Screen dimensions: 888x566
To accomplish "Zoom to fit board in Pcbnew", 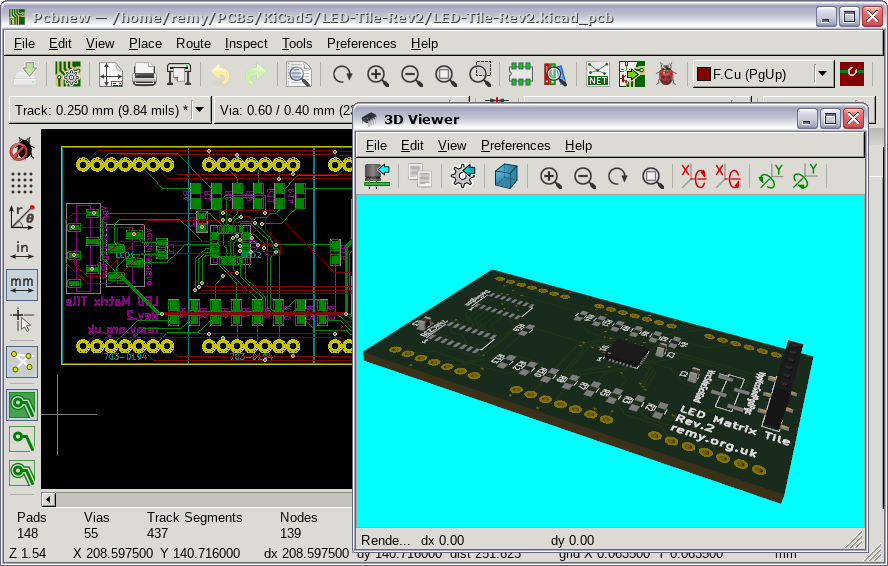I will coord(446,75).
